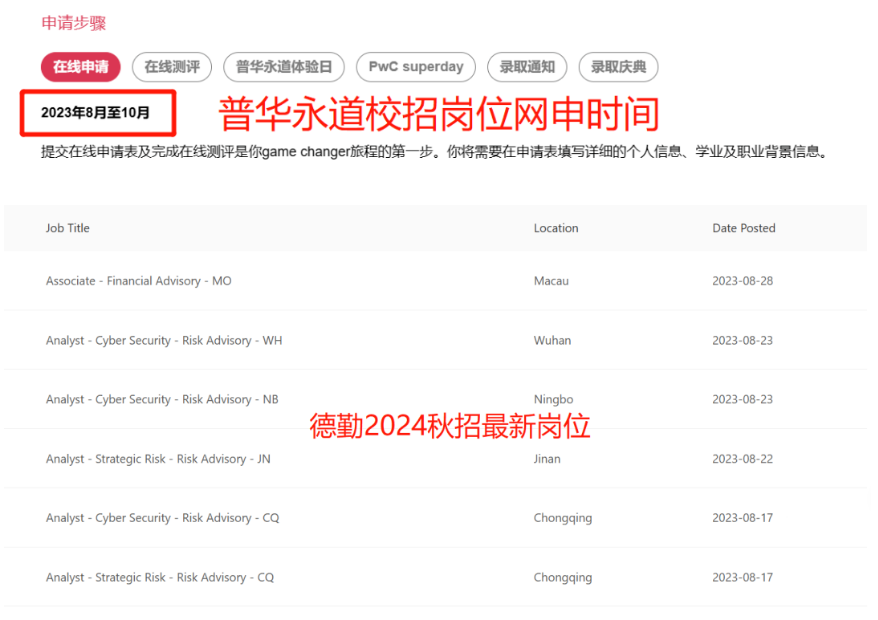
Task: Select the PwC superday step
Action: coord(416,67)
